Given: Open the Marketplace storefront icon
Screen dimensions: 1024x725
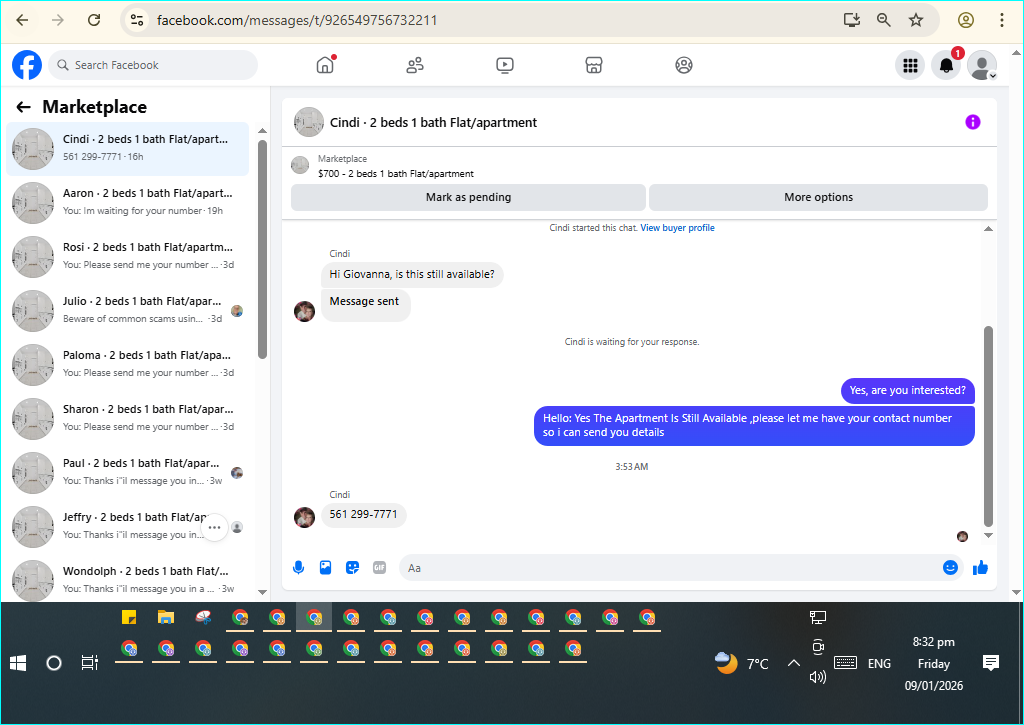Looking at the screenshot, I should (x=594, y=65).
